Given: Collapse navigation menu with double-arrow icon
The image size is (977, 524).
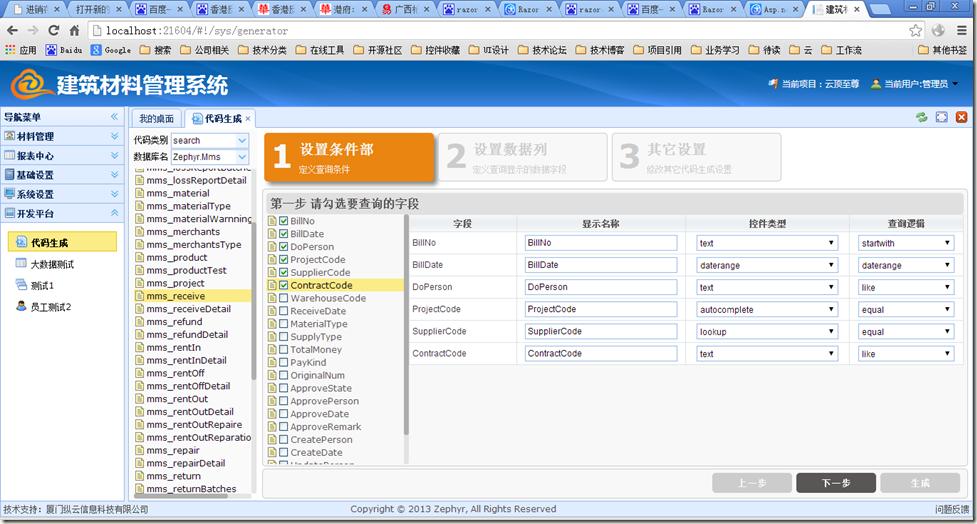Looking at the screenshot, I should (x=114, y=117).
